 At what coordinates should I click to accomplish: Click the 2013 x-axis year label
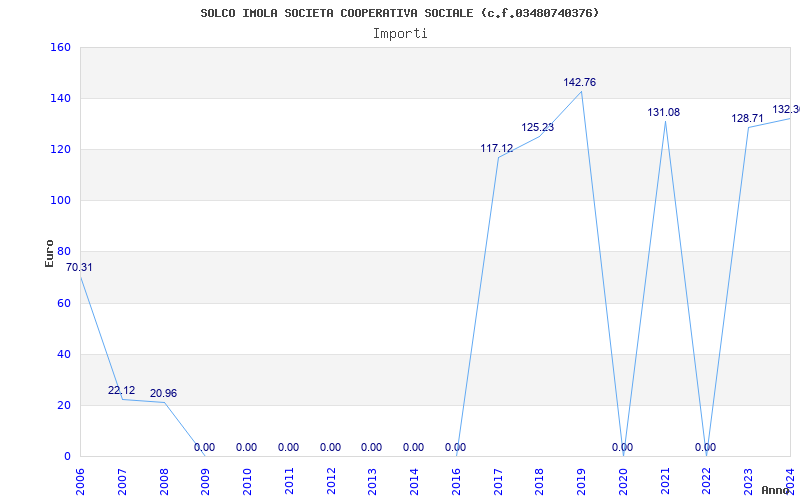tap(373, 481)
